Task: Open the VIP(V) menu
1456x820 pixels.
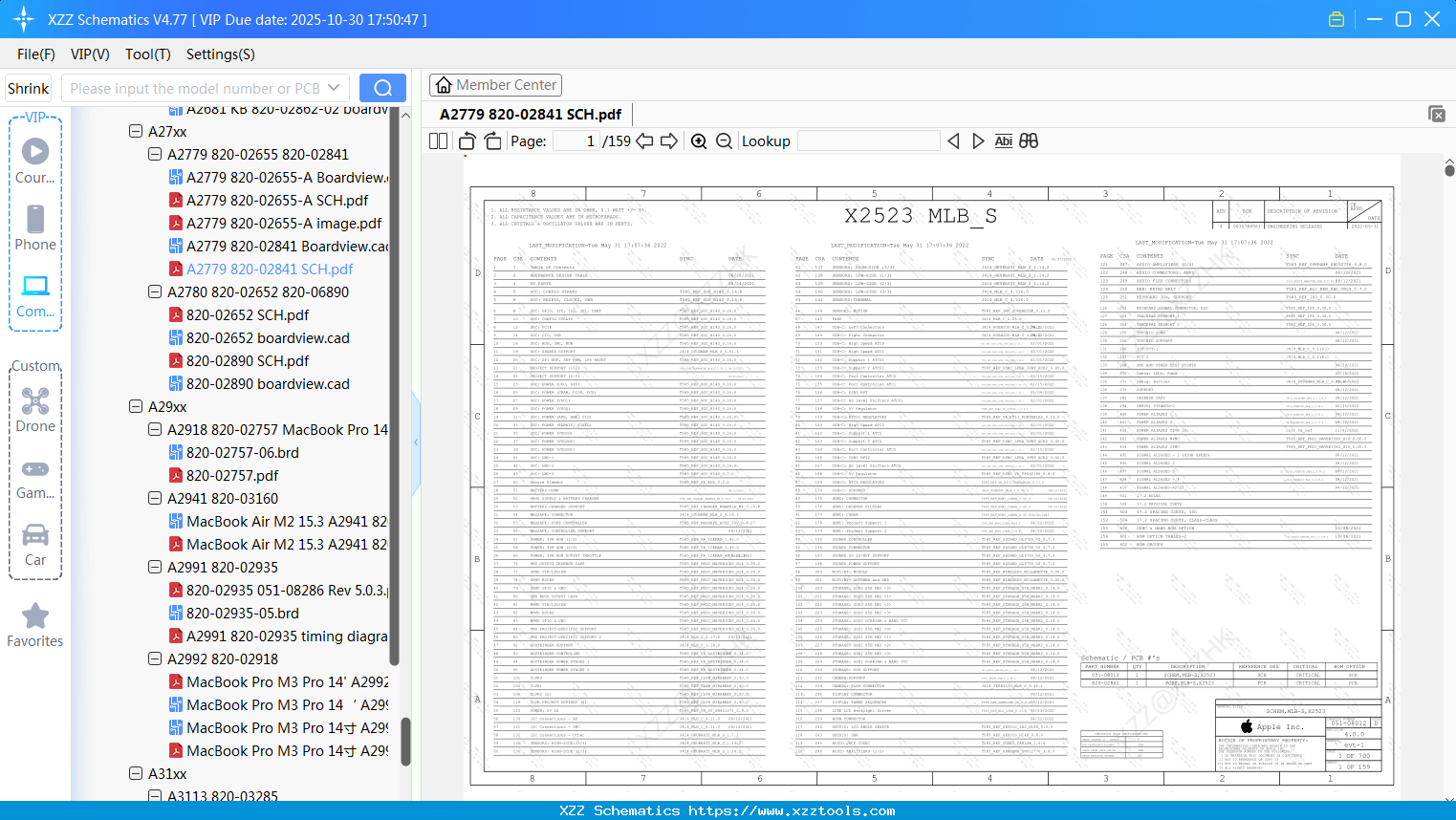Action: click(90, 54)
